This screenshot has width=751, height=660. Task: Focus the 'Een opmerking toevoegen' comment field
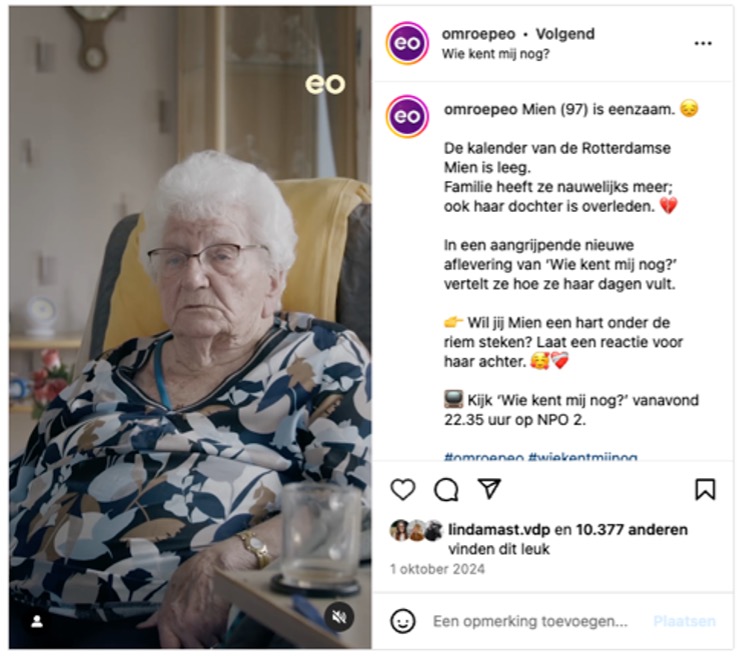tap(530, 621)
